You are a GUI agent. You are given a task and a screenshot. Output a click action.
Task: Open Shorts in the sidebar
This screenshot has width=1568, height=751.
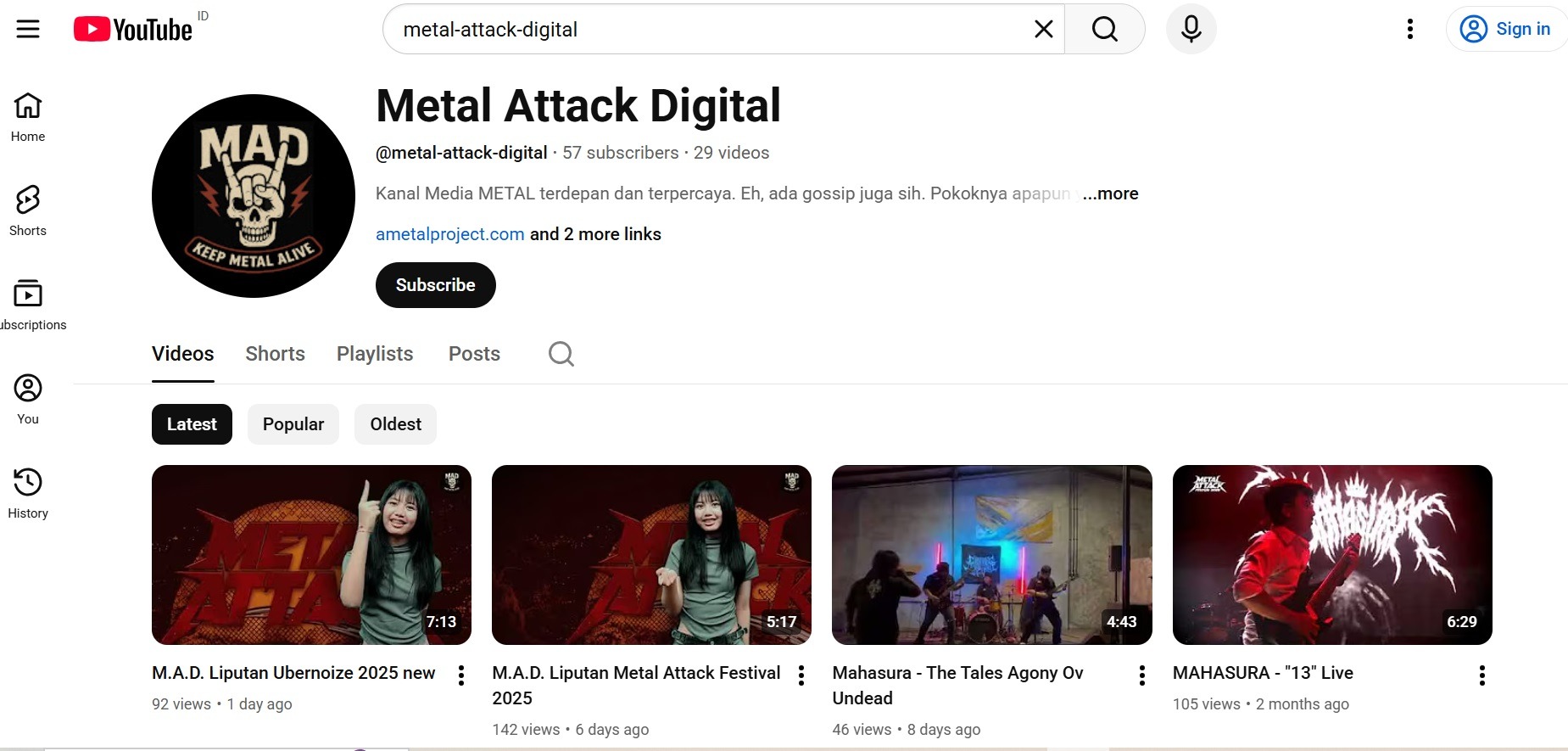pos(28,211)
